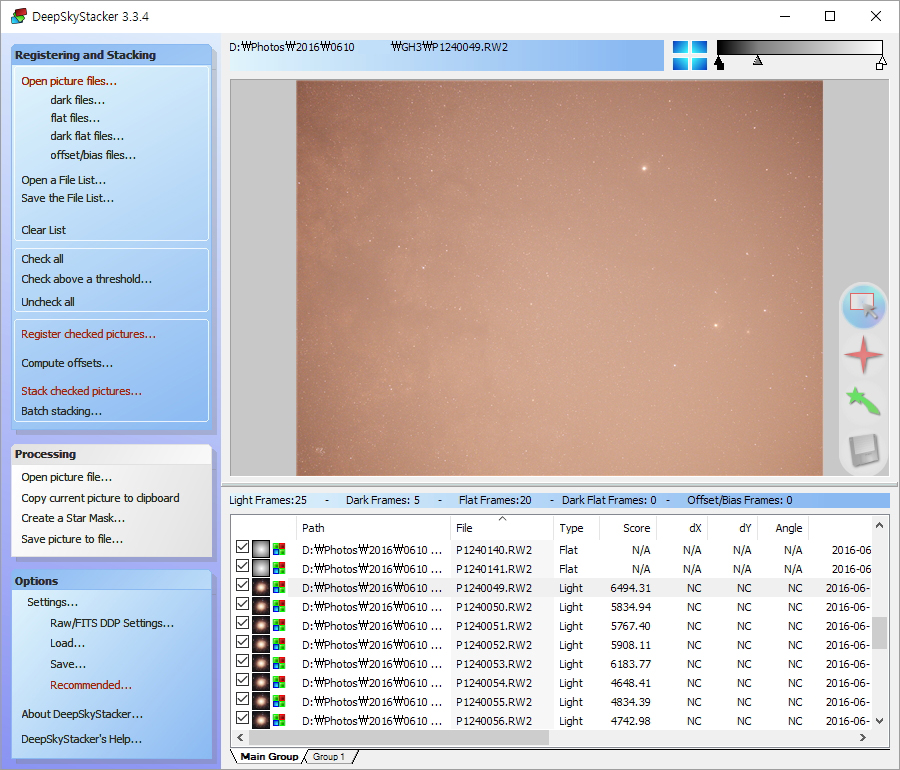
Task: Click Uncheck all
Action: tap(48, 302)
